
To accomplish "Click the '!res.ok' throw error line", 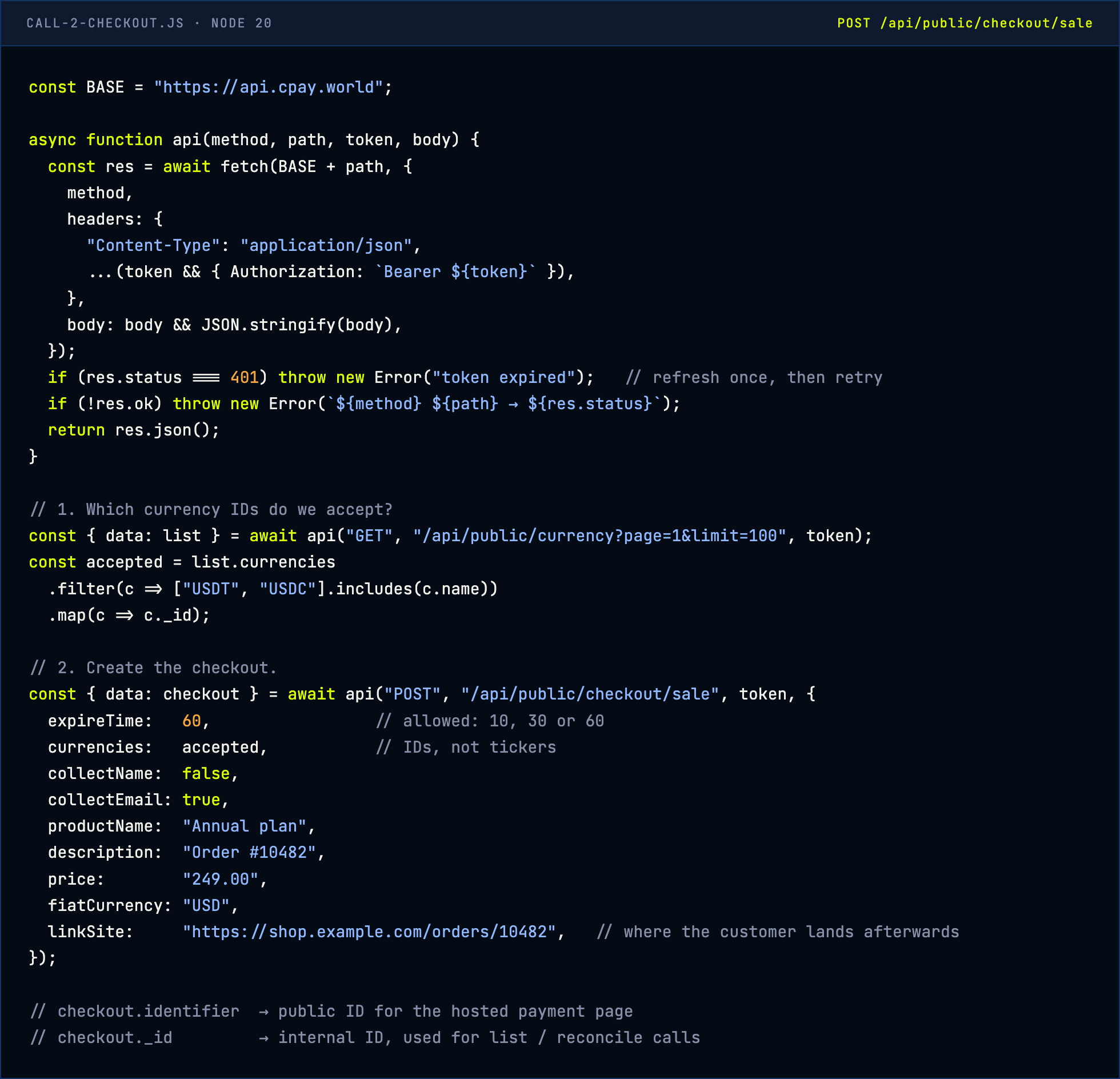I will click(364, 403).
